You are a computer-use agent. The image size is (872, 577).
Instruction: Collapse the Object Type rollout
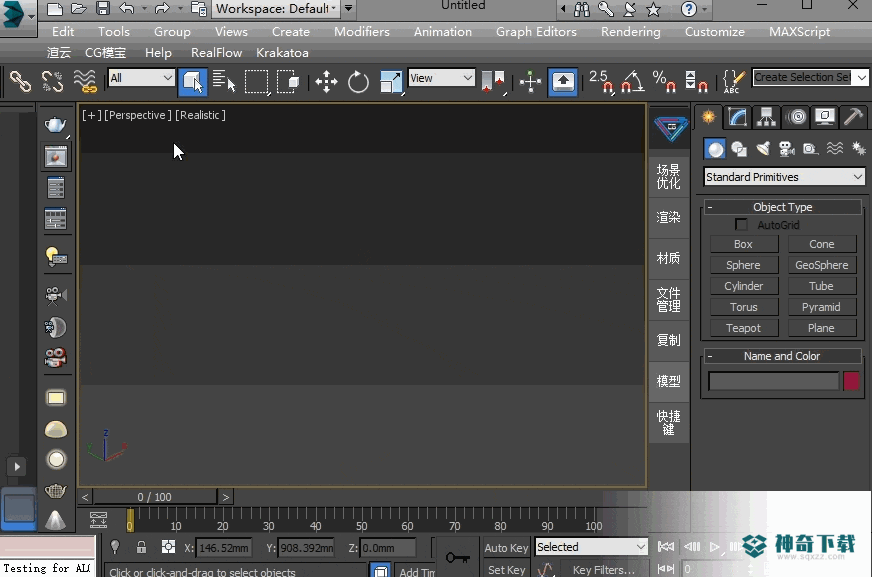(782, 207)
